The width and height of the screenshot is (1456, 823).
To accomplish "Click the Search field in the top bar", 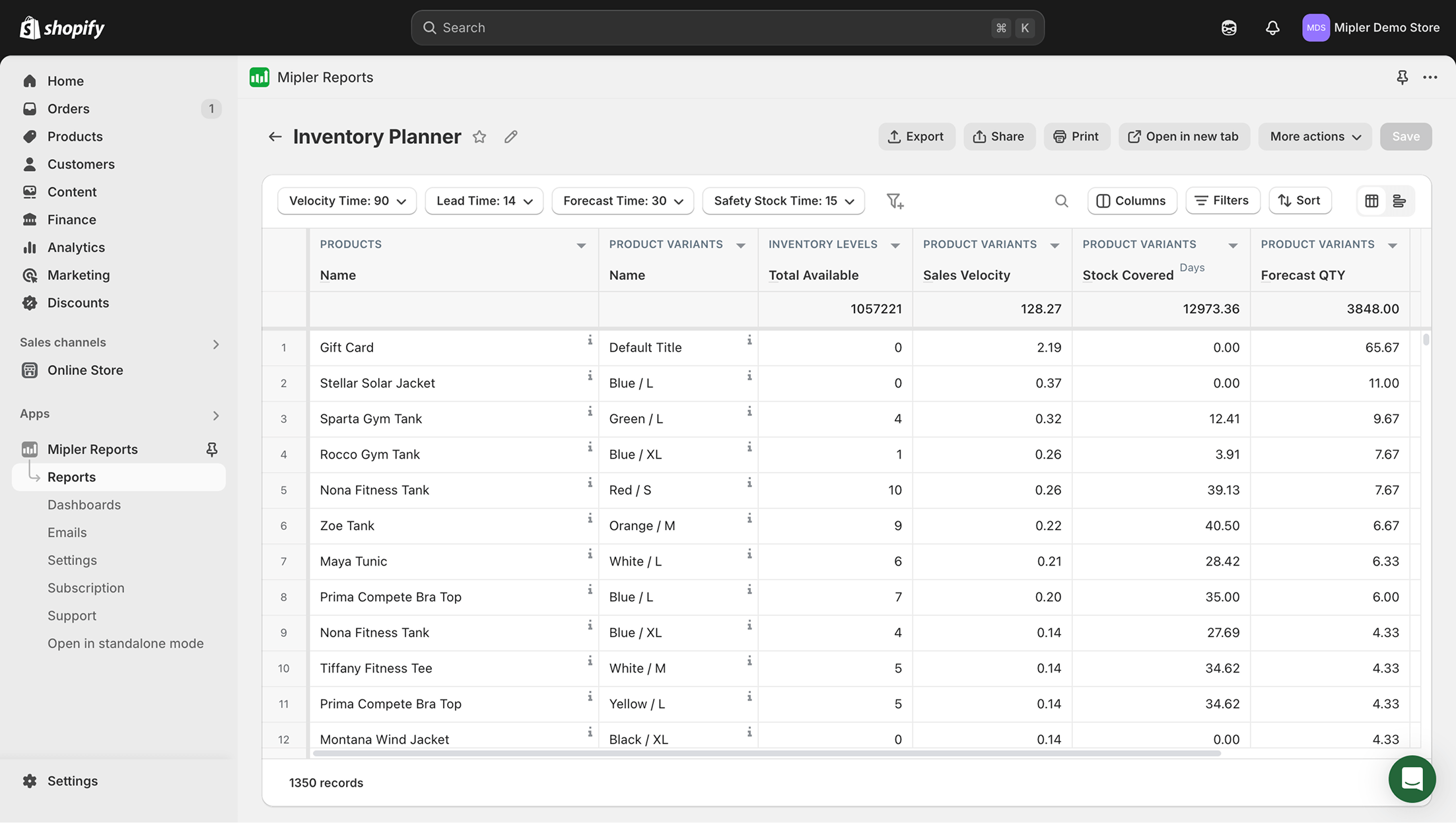I will (x=726, y=27).
